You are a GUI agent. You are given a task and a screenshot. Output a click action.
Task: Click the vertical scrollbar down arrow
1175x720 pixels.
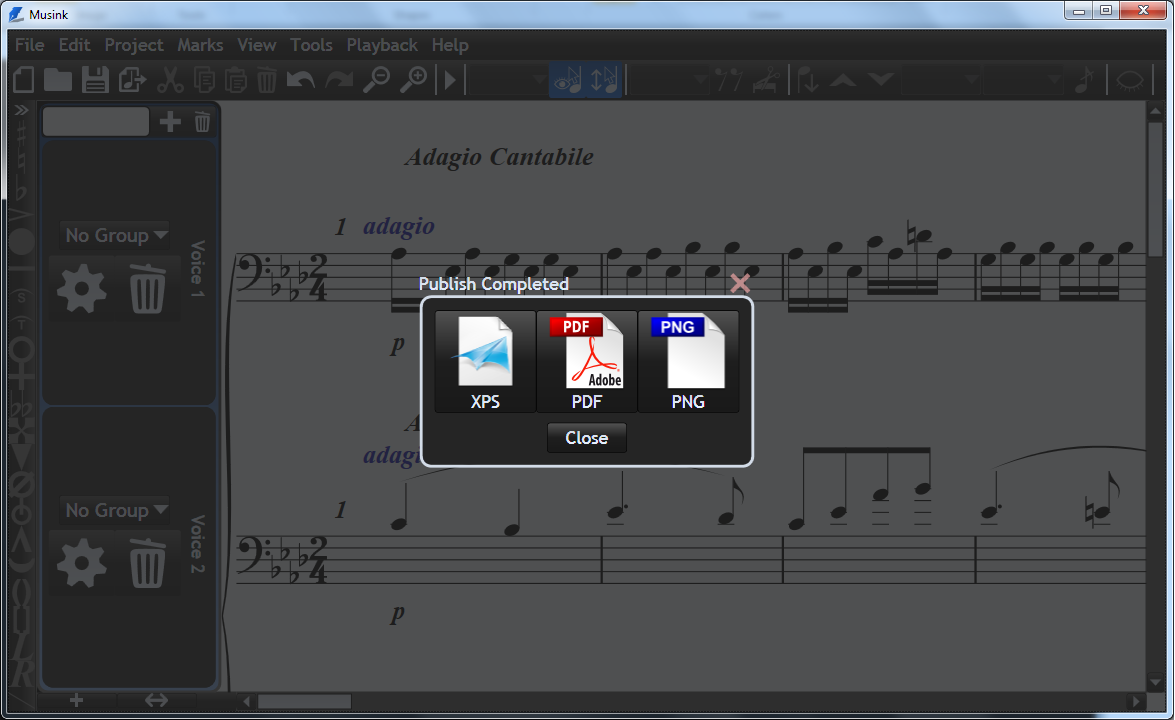1155,682
